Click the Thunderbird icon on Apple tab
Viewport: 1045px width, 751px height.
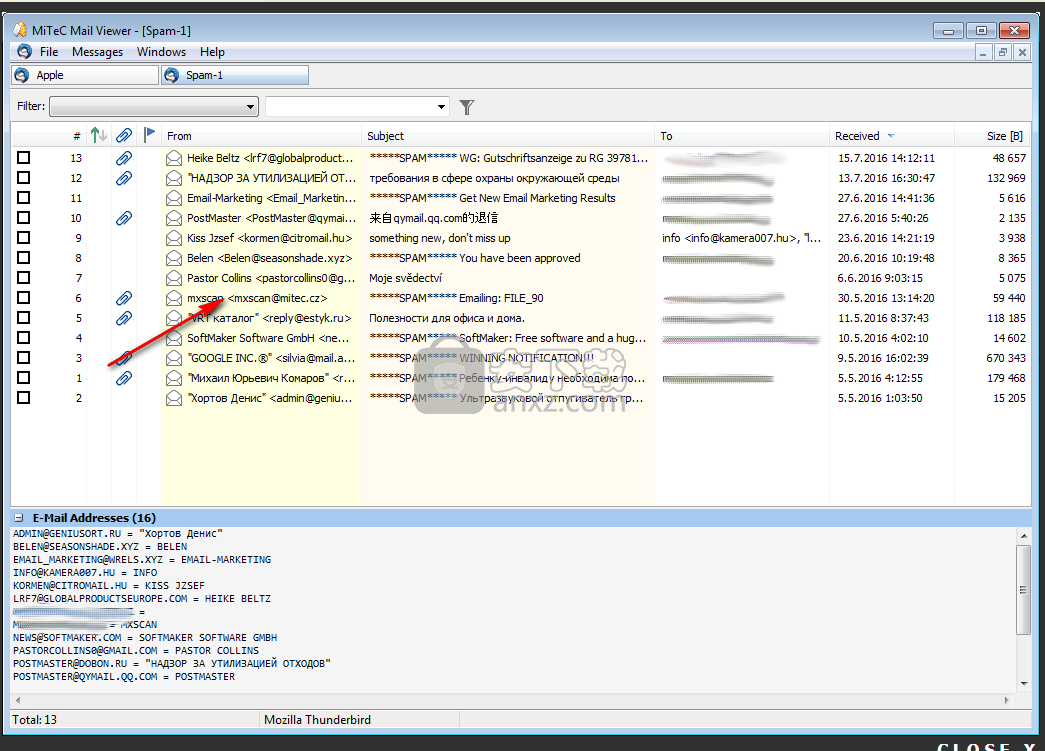(x=22, y=75)
